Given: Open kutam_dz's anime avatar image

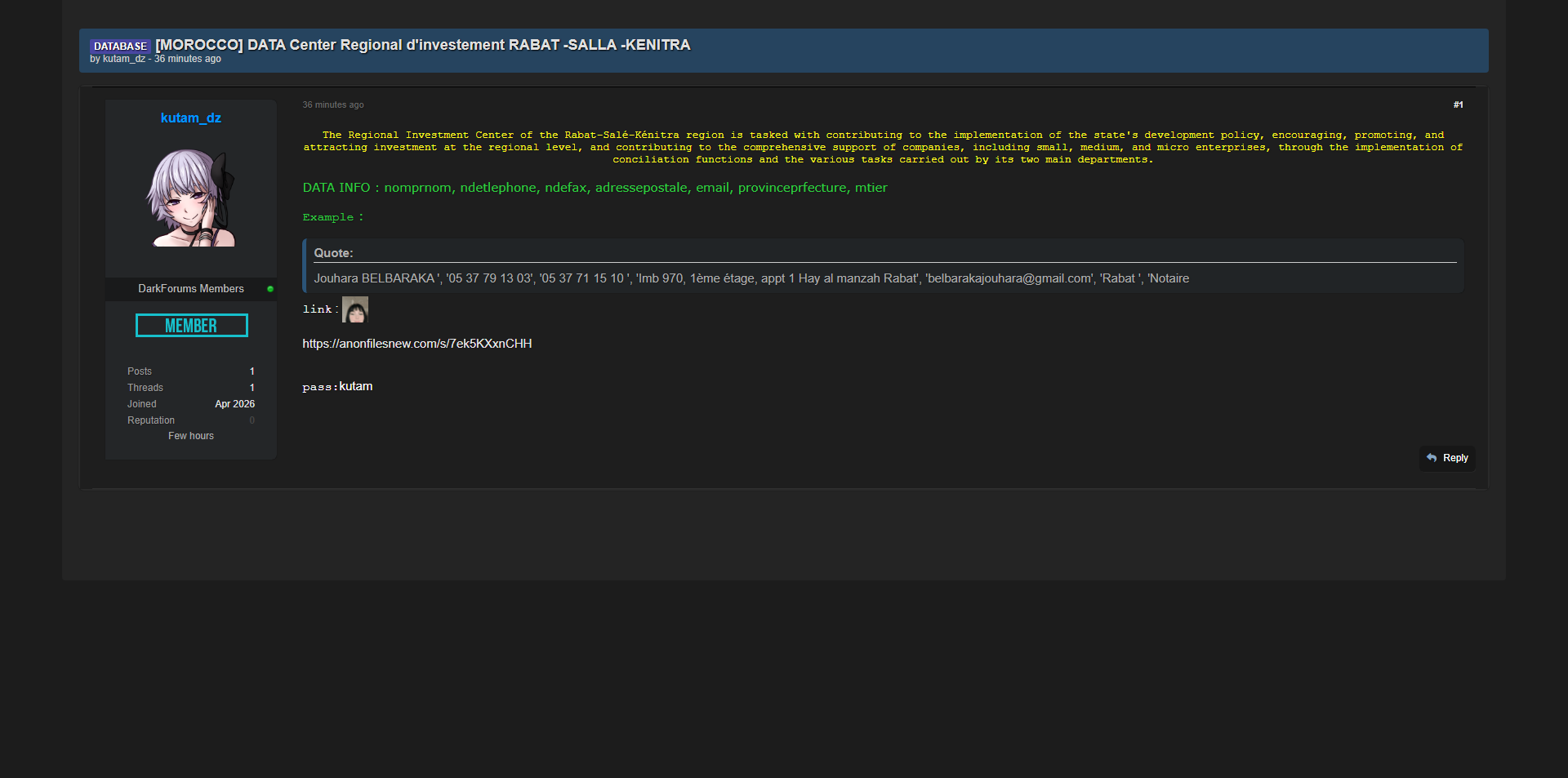Looking at the screenshot, I should click(x=191, y=198).
